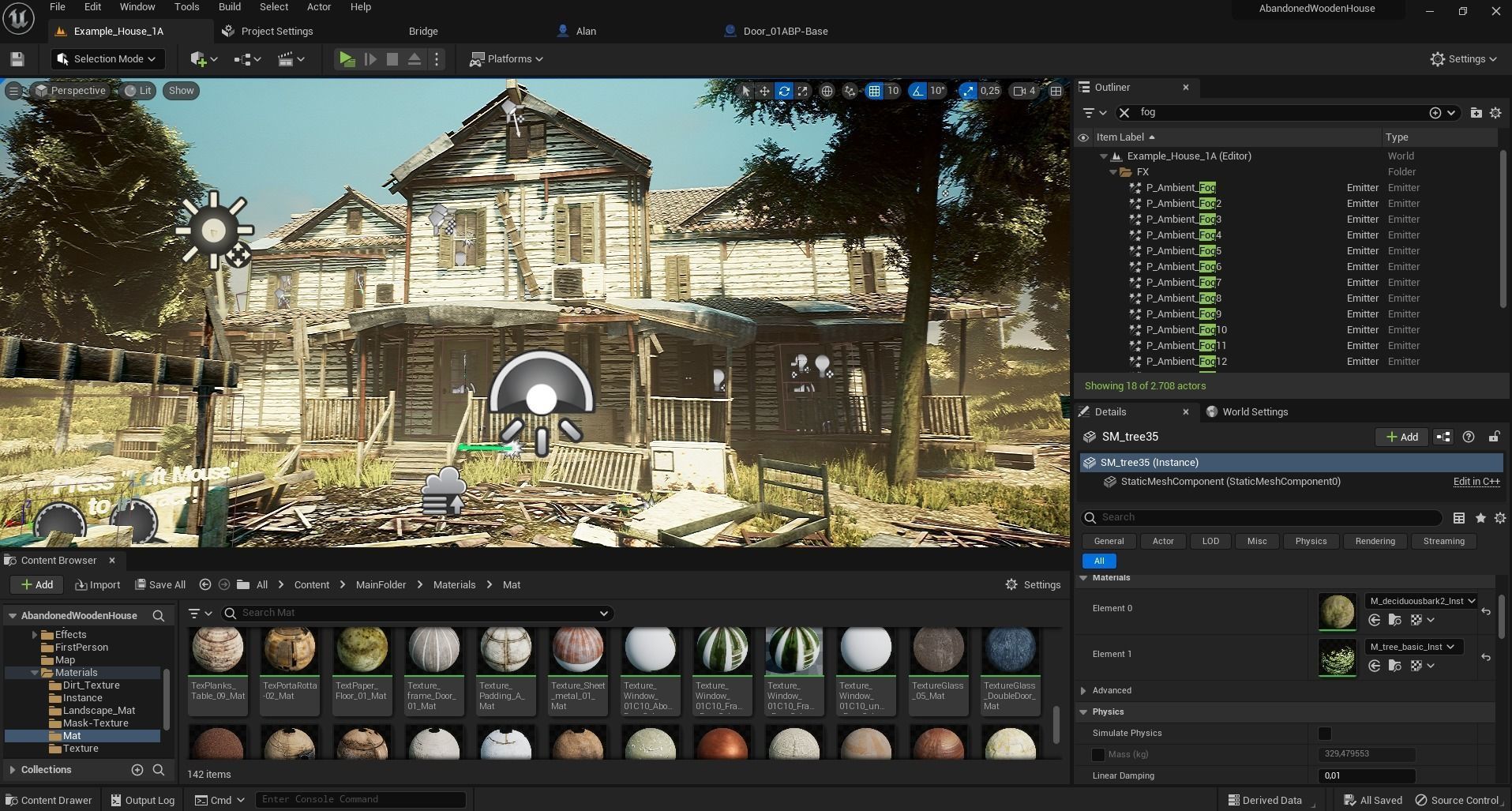Open the Lit view mode menu
This screenshot has height=811, width=1512.
coord(138,91)
